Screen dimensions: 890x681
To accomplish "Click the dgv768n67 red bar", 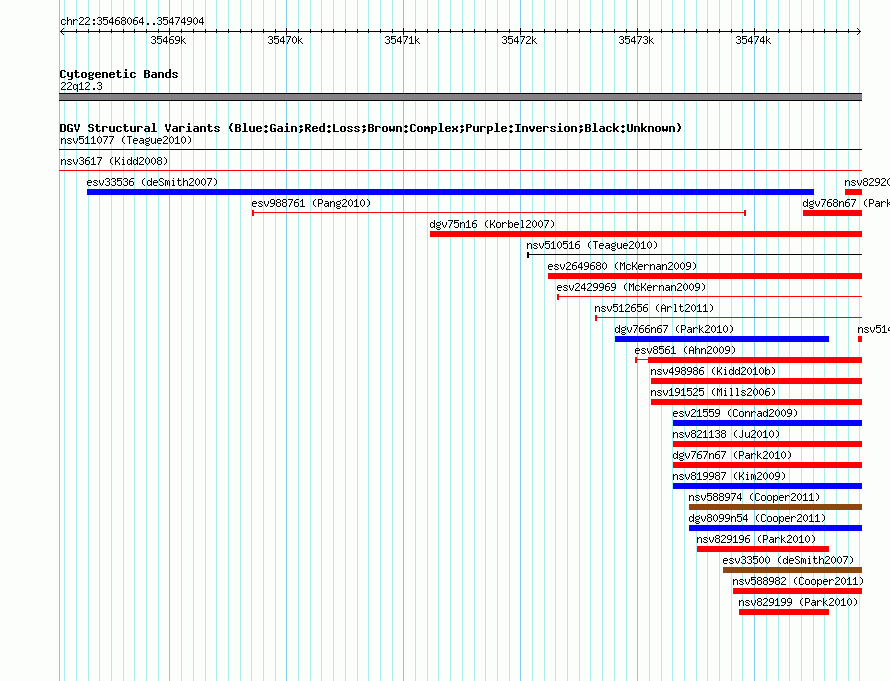I will [832, 213].
